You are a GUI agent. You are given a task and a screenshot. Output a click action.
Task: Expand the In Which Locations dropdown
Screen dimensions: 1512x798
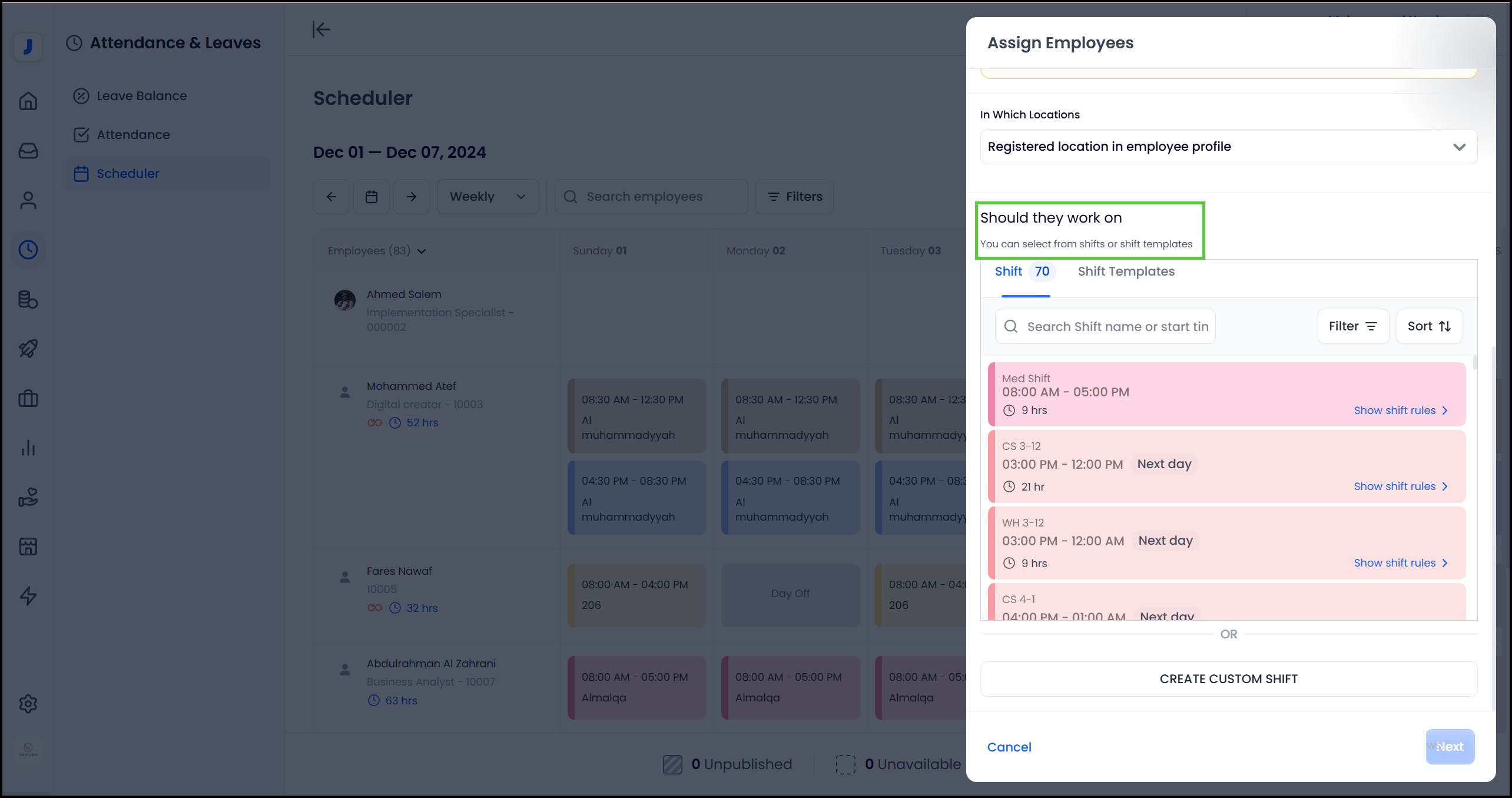click(x=1228, y=147)
